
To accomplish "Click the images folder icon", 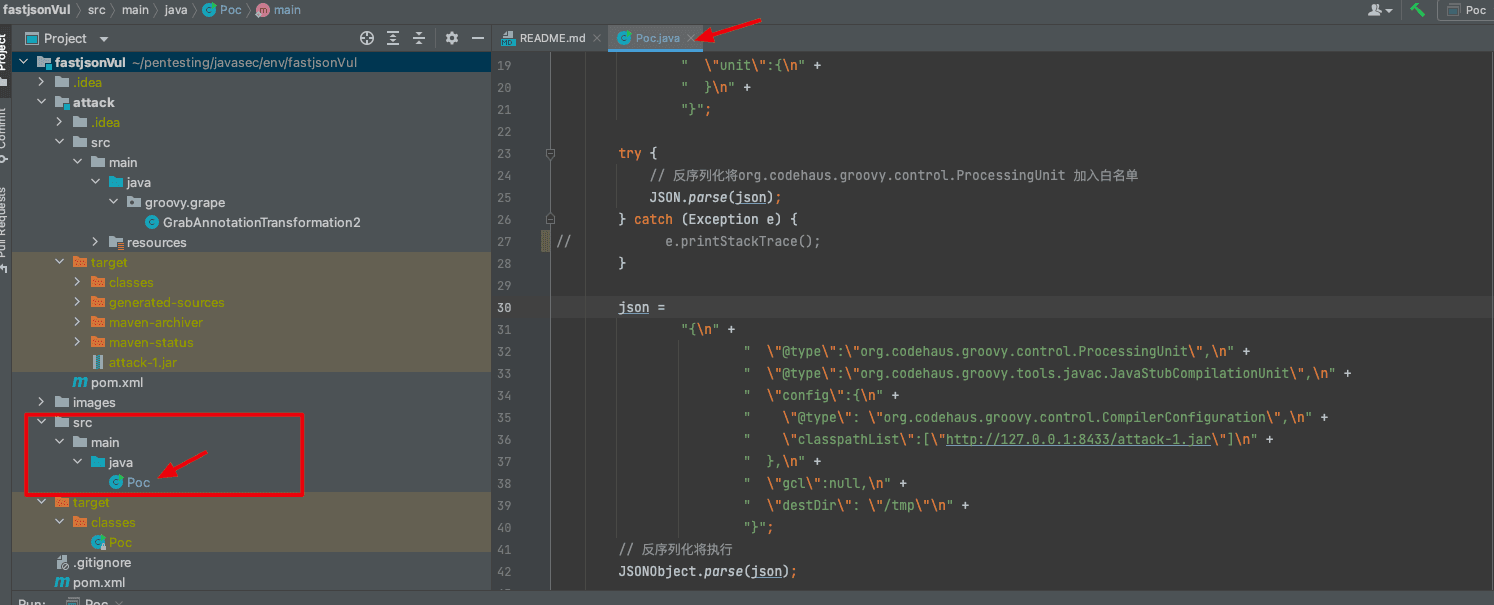I will tap(61, 402).
